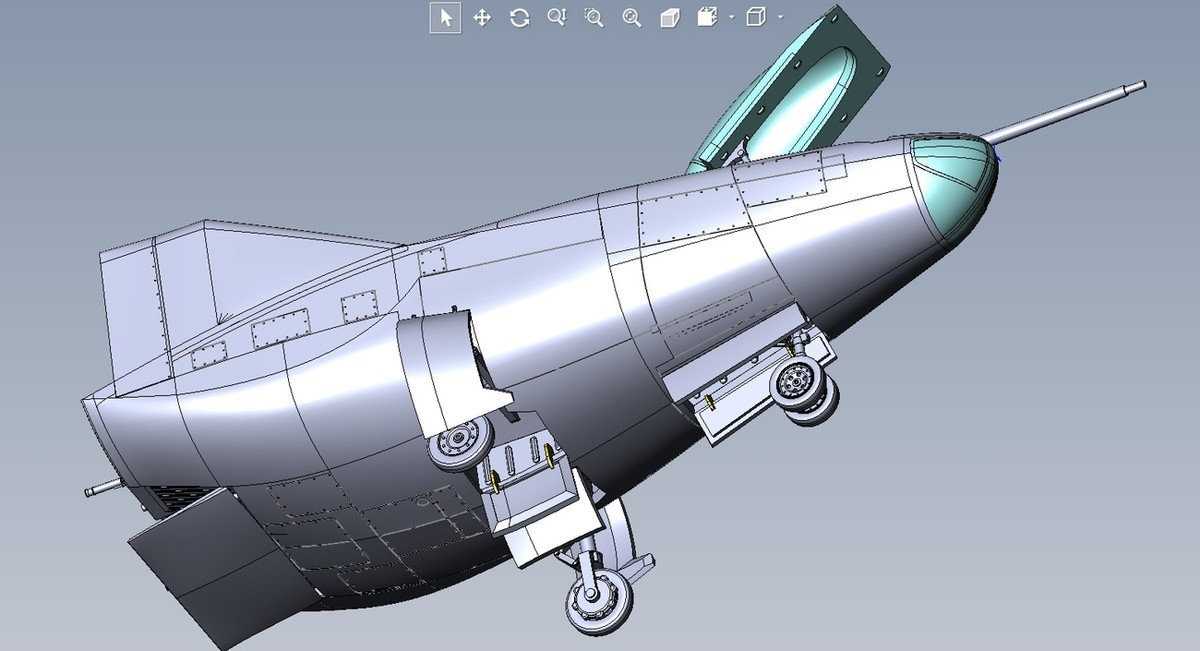Click the view orientation cube with arrows
The image size is (1200, 651).
[x=708, y=17]
